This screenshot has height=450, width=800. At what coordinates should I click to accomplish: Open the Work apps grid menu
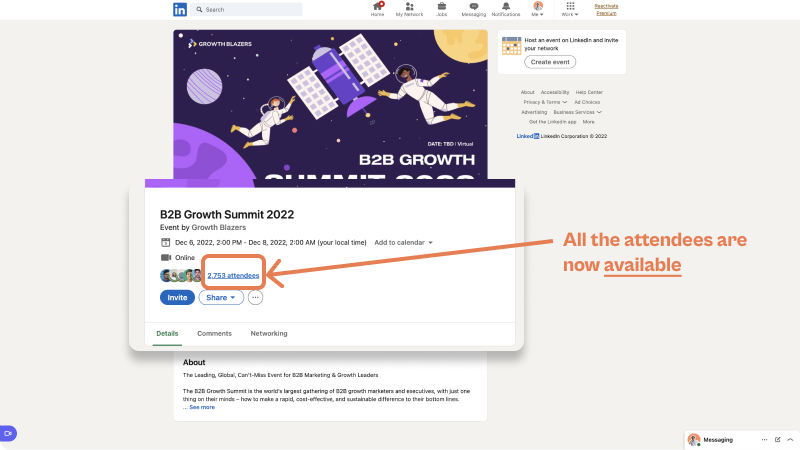570,9
